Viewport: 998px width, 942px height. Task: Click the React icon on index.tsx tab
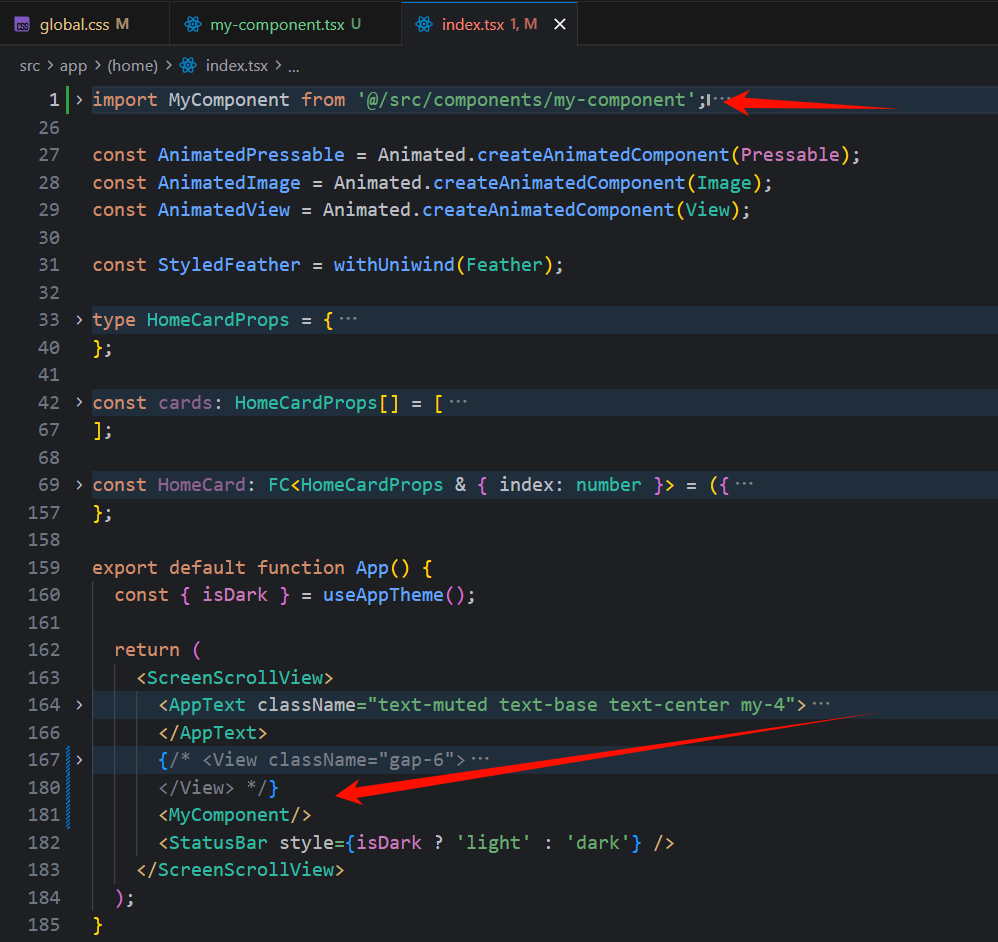click(423, 24)
